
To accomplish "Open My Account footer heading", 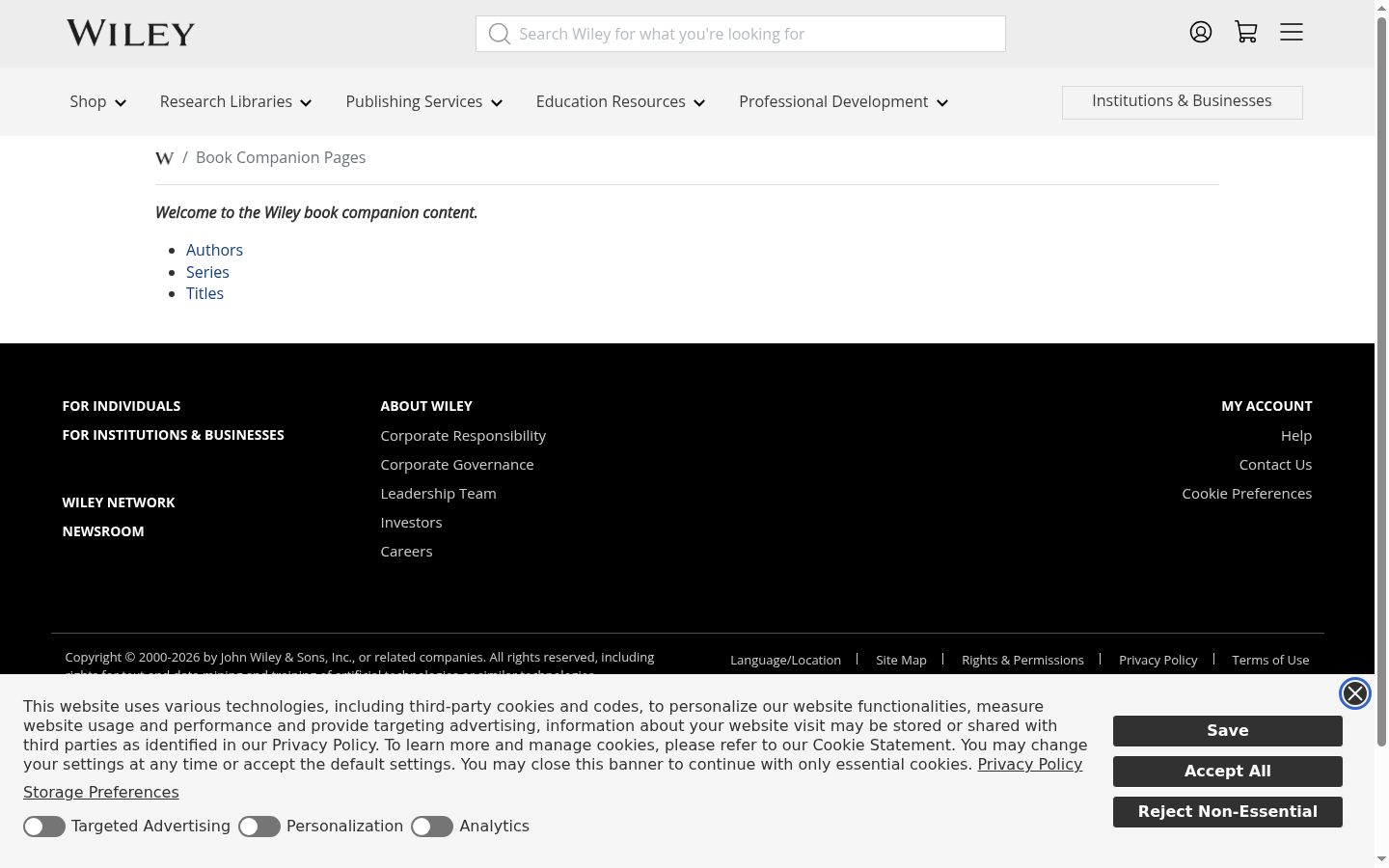I will point(1266,406).
